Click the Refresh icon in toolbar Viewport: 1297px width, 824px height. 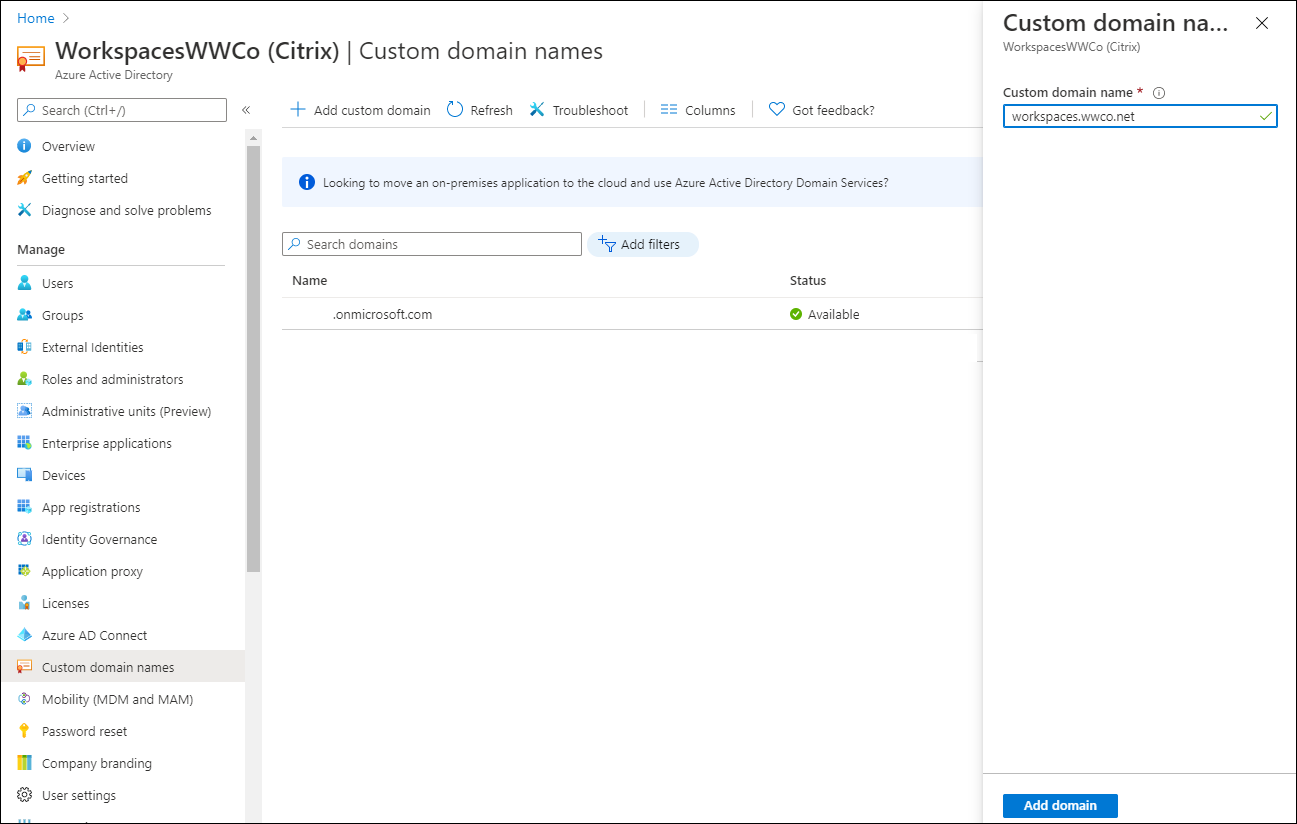tap(455, 110)
